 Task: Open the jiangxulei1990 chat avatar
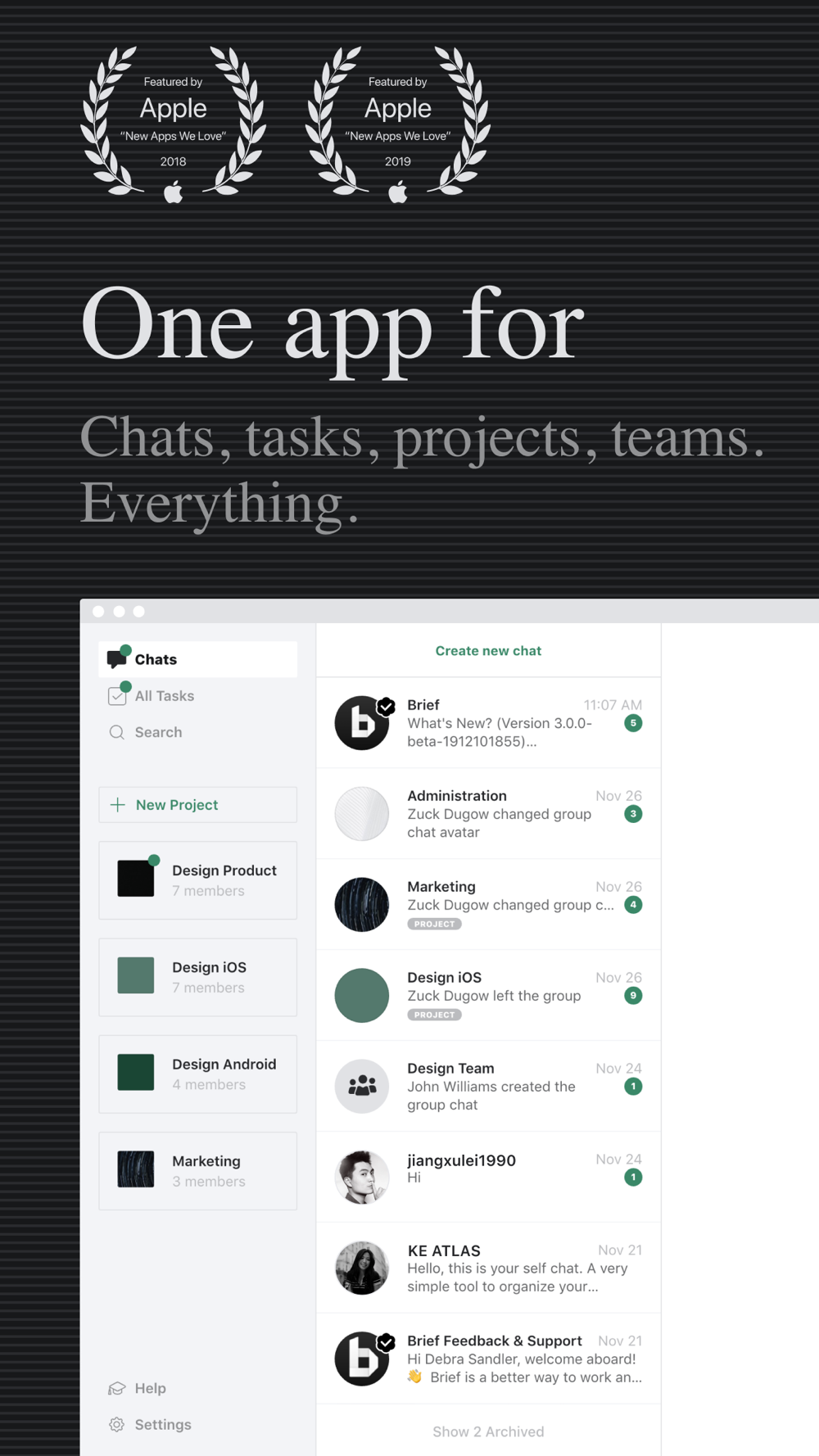362,1177
